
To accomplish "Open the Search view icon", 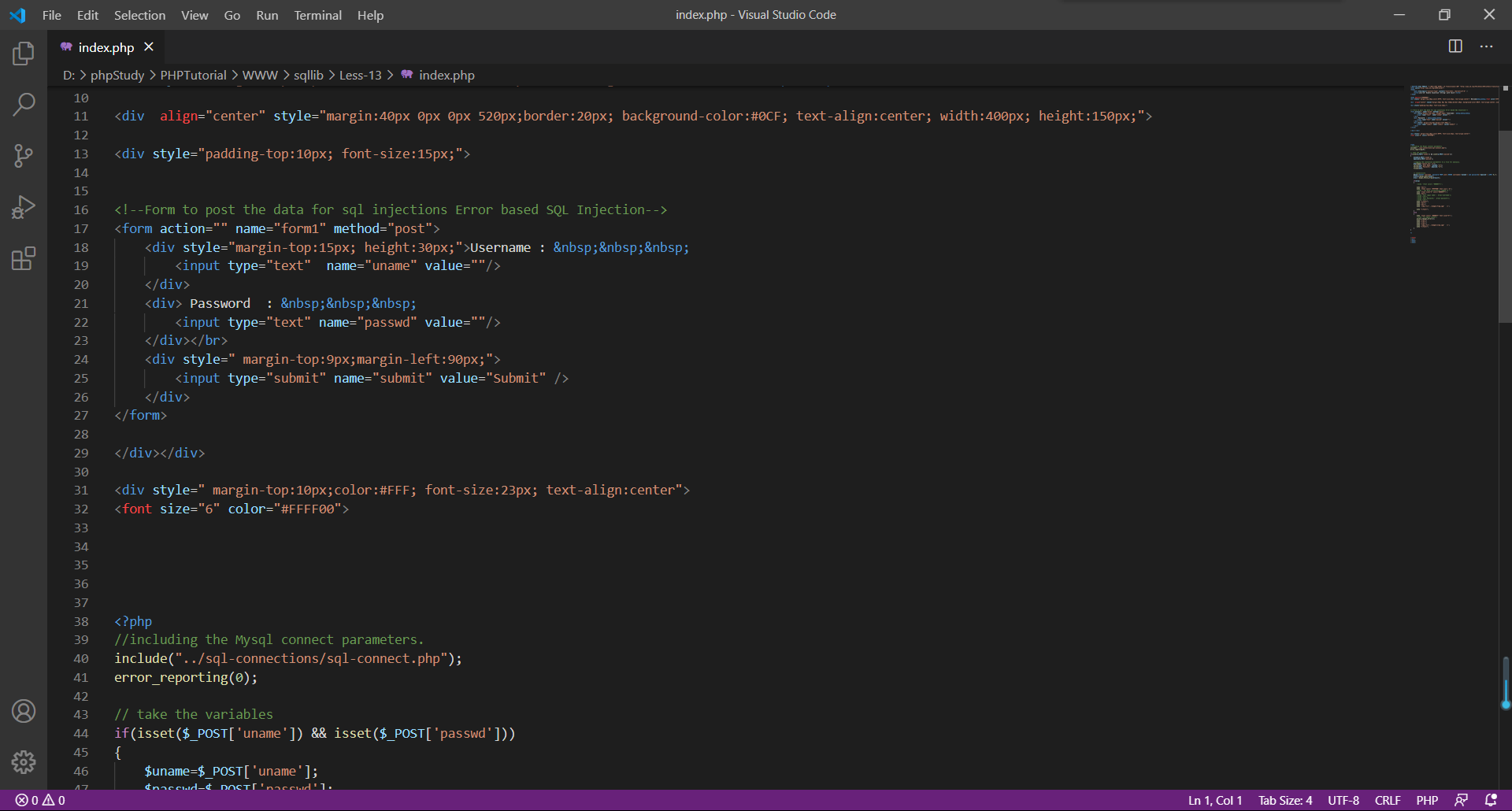I will tap(24, 105).
